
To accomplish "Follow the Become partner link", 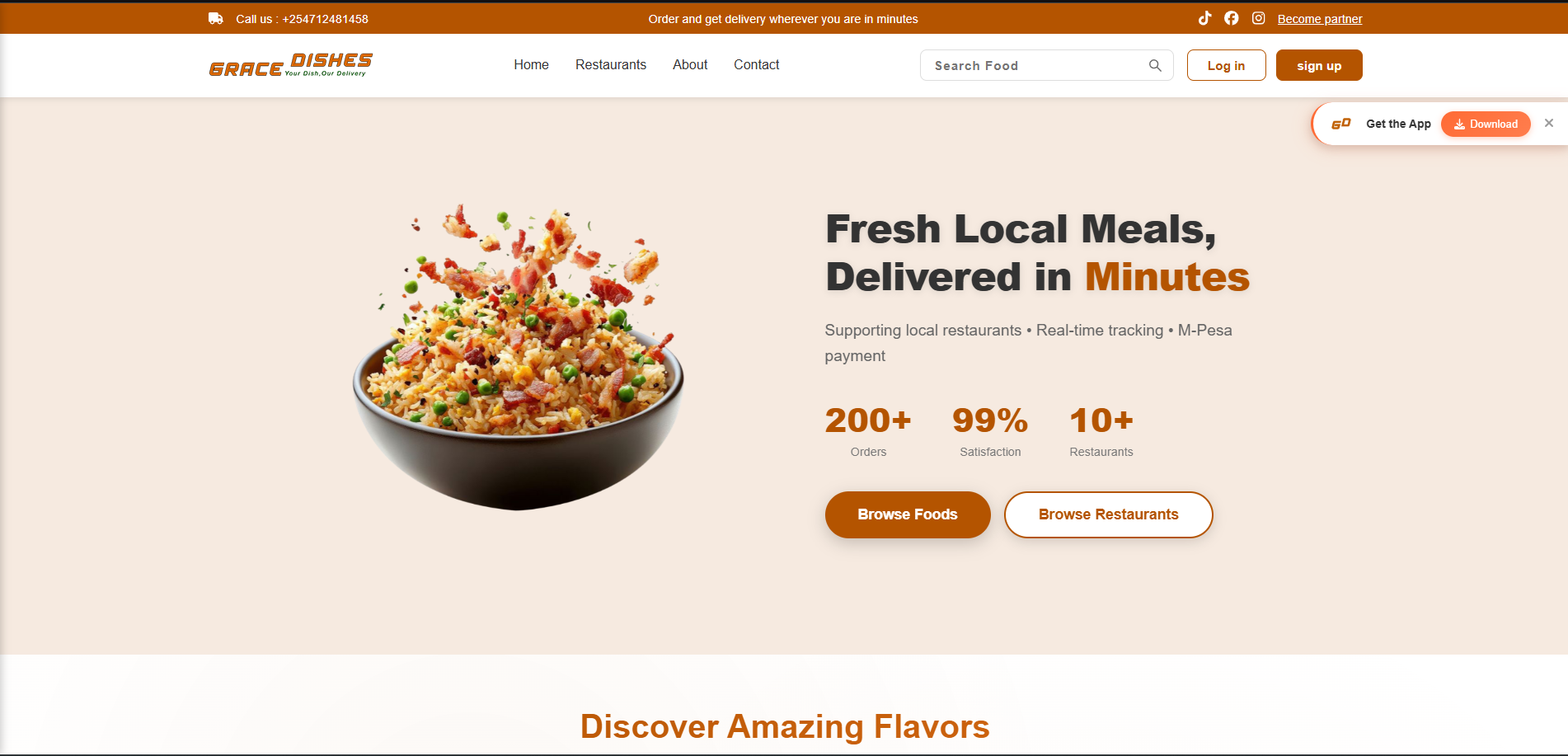I will click(x=1320, y=19).
